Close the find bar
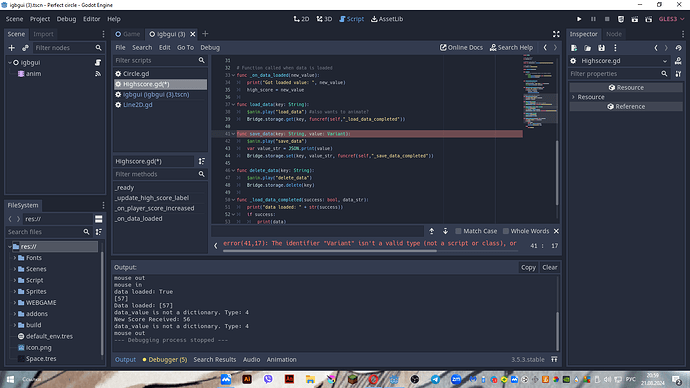This screenshot has width=690, height=388. coord(556,231)
